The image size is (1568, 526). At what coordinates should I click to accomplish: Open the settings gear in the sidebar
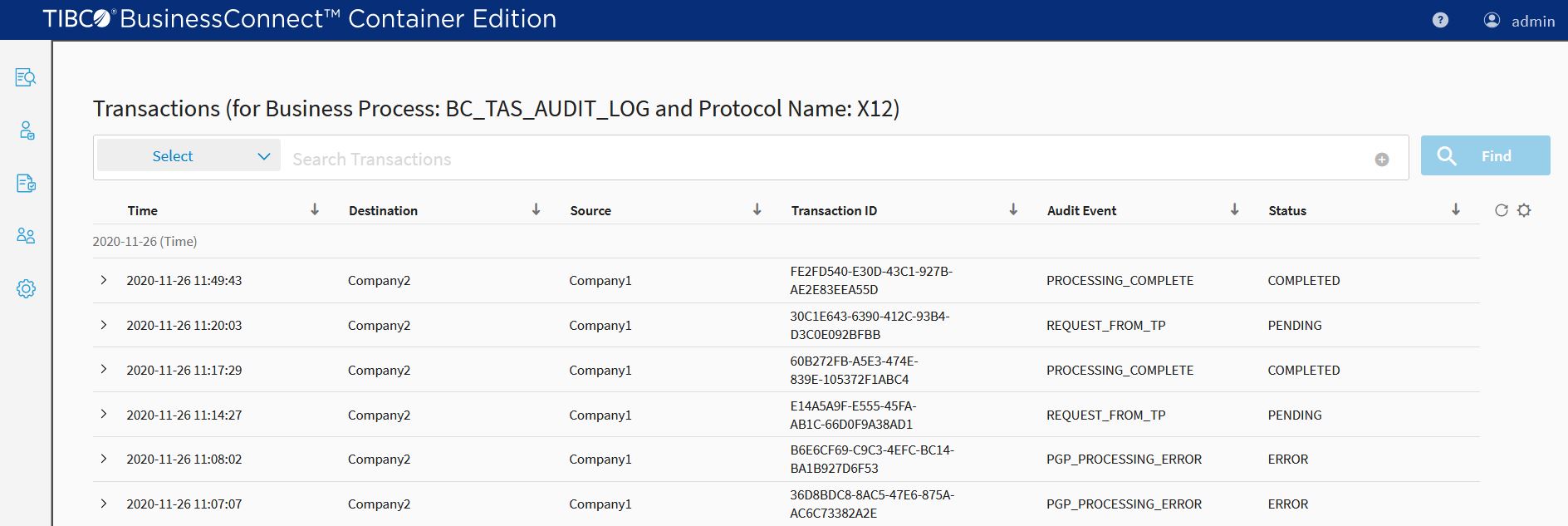(26, 289)
